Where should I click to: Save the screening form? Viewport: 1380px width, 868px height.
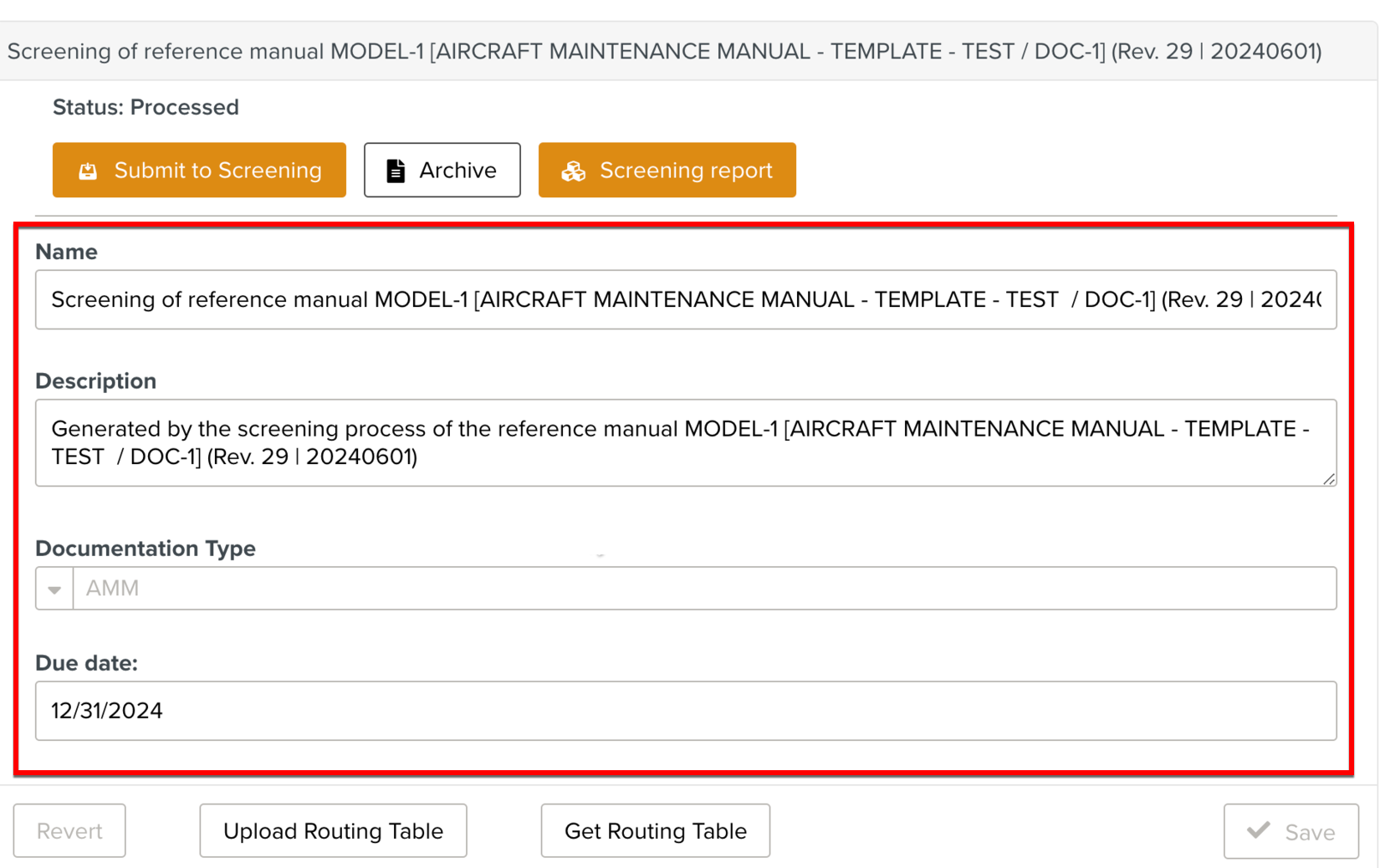tap(1291, 831)
